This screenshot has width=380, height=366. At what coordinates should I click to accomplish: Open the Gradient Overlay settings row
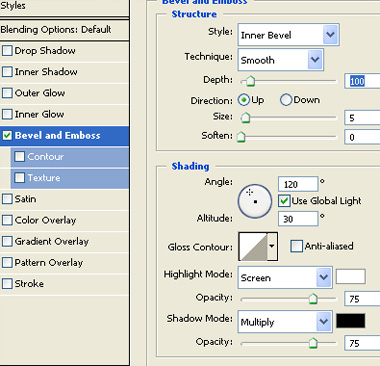(x=64, y=241)
